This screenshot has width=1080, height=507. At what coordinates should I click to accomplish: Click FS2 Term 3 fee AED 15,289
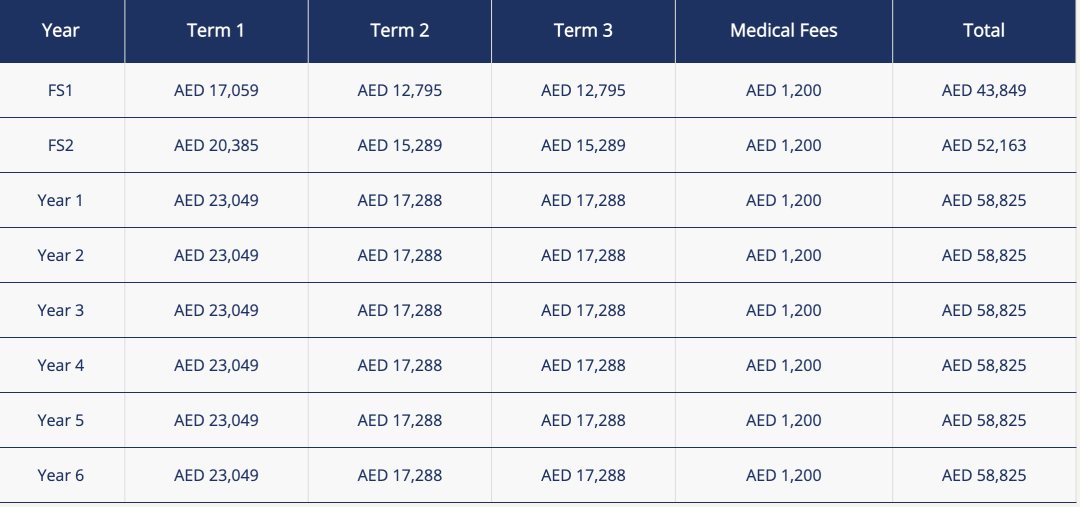click(583, 145)
